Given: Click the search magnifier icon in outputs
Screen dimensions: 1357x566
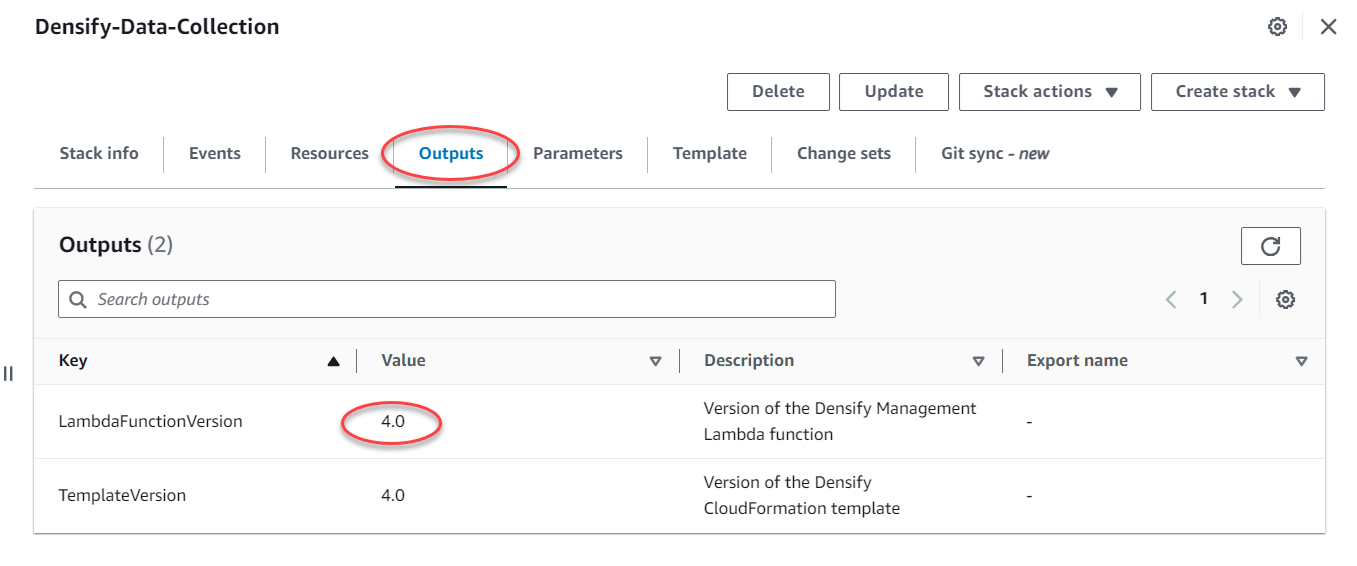Looking at the screenshot, I should 79,299.
